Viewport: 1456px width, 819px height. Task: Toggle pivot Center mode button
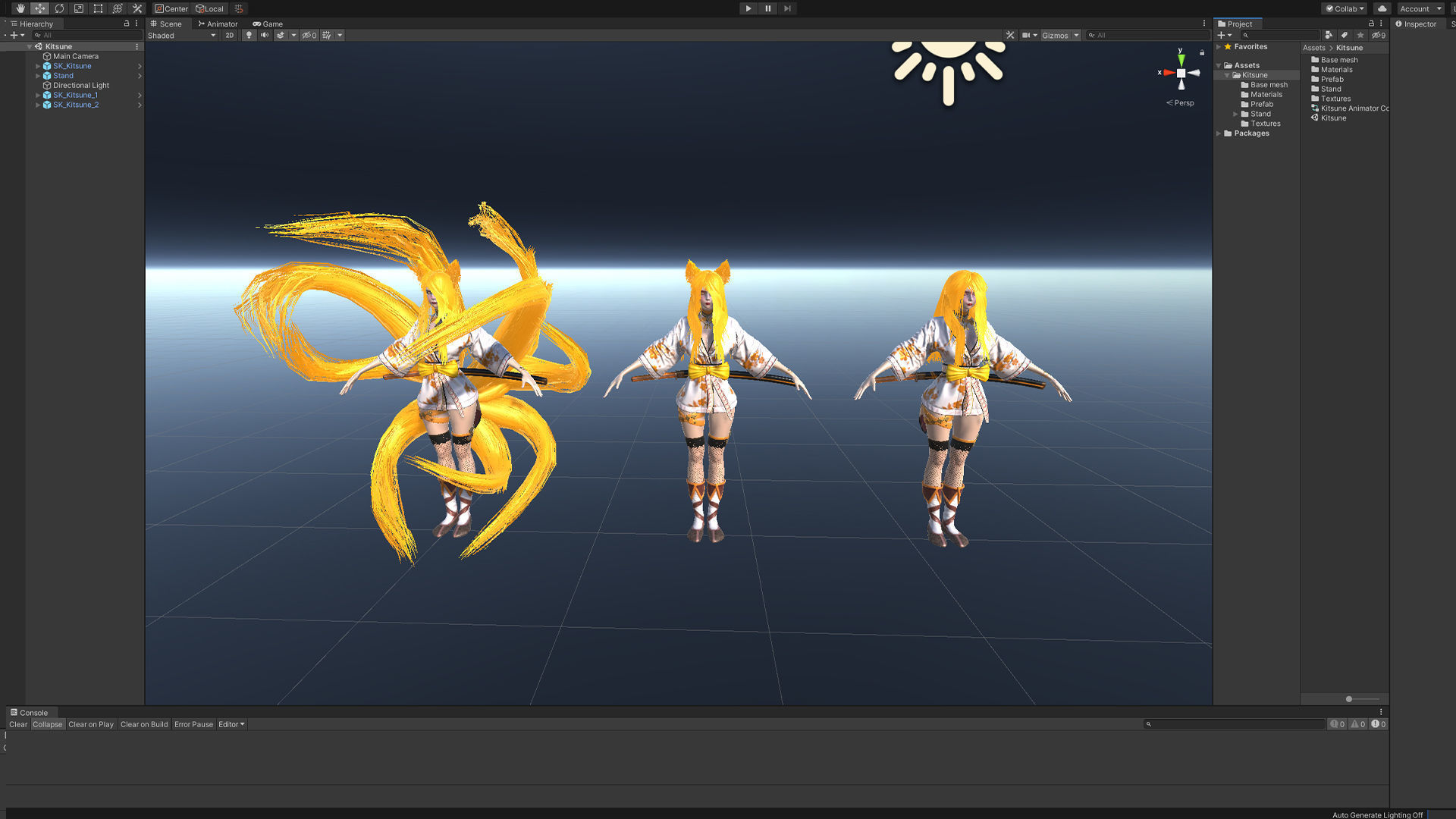coord(171,8)
